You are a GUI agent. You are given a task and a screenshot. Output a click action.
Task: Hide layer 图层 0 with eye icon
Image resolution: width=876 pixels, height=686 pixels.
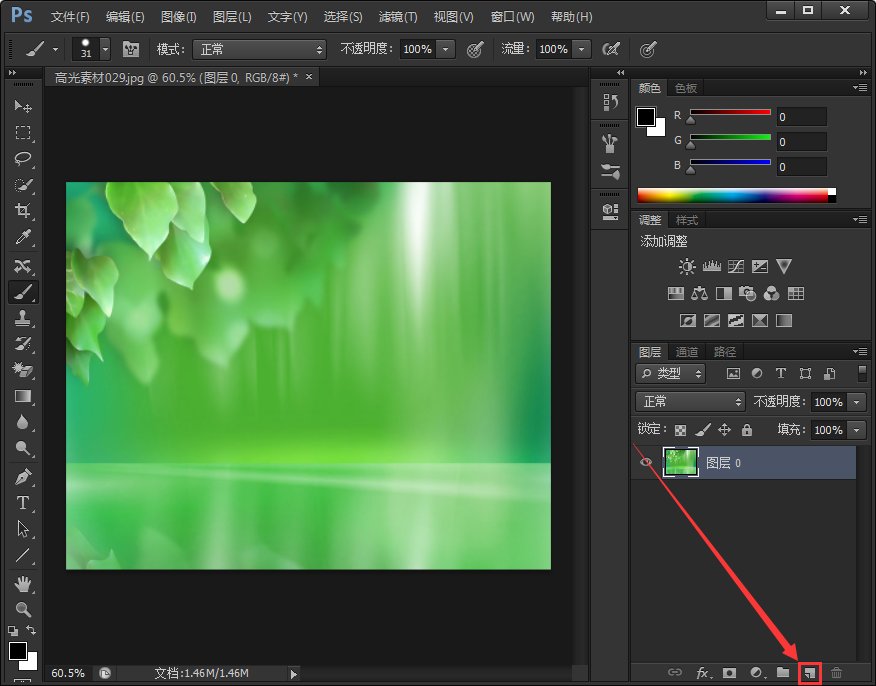coord(646,462)
